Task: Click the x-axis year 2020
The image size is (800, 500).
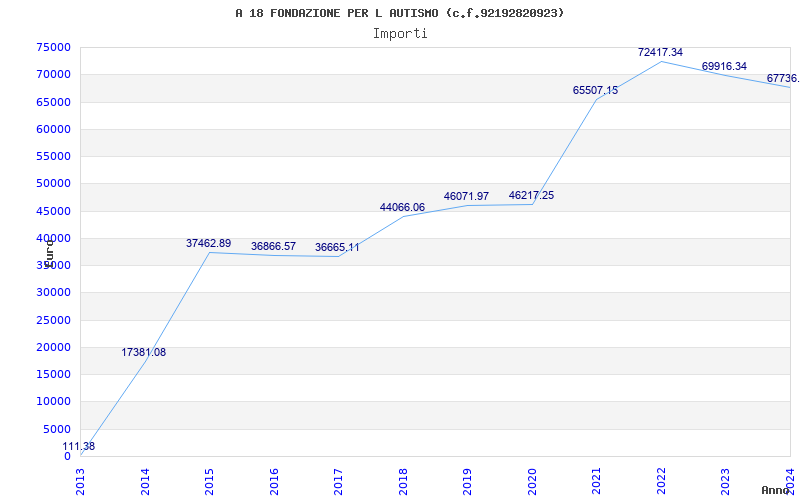Action: (533, 482)
